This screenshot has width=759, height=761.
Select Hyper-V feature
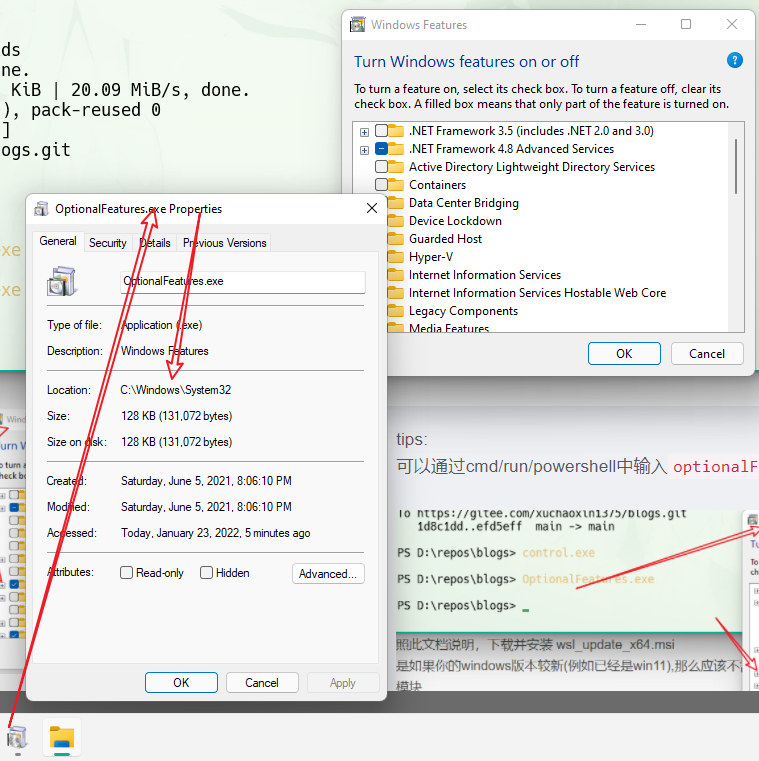pyautogui.click(x=430, y=257)
